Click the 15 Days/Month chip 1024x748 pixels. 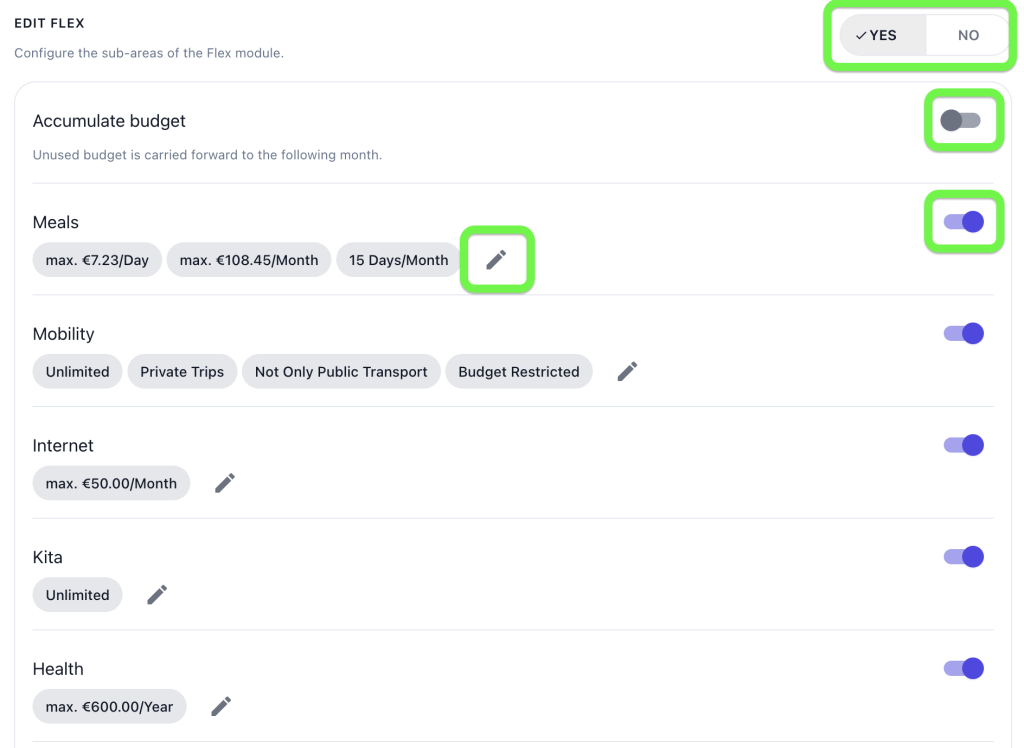click(398, 260)
